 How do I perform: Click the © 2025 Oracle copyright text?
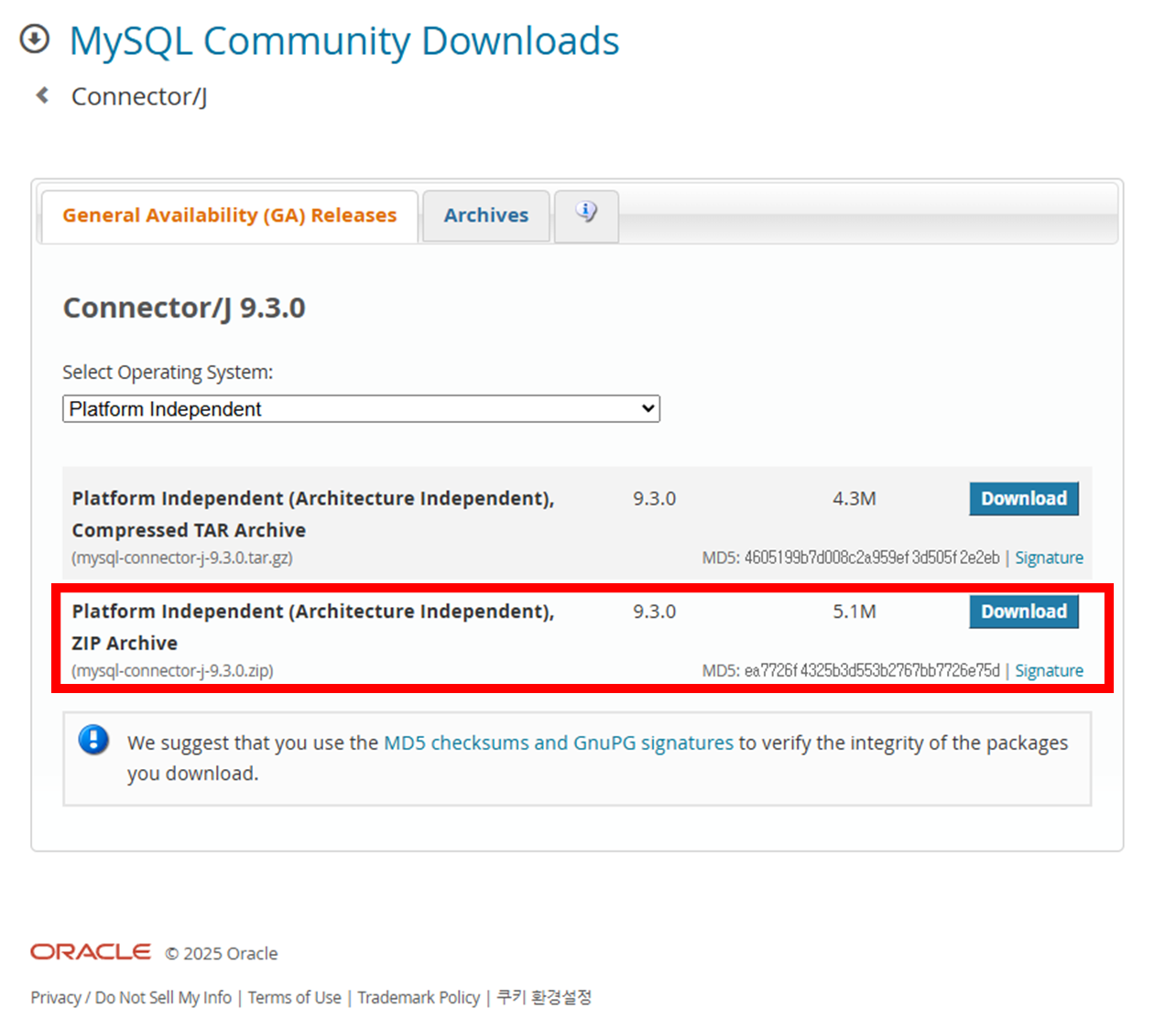(222, 953)
